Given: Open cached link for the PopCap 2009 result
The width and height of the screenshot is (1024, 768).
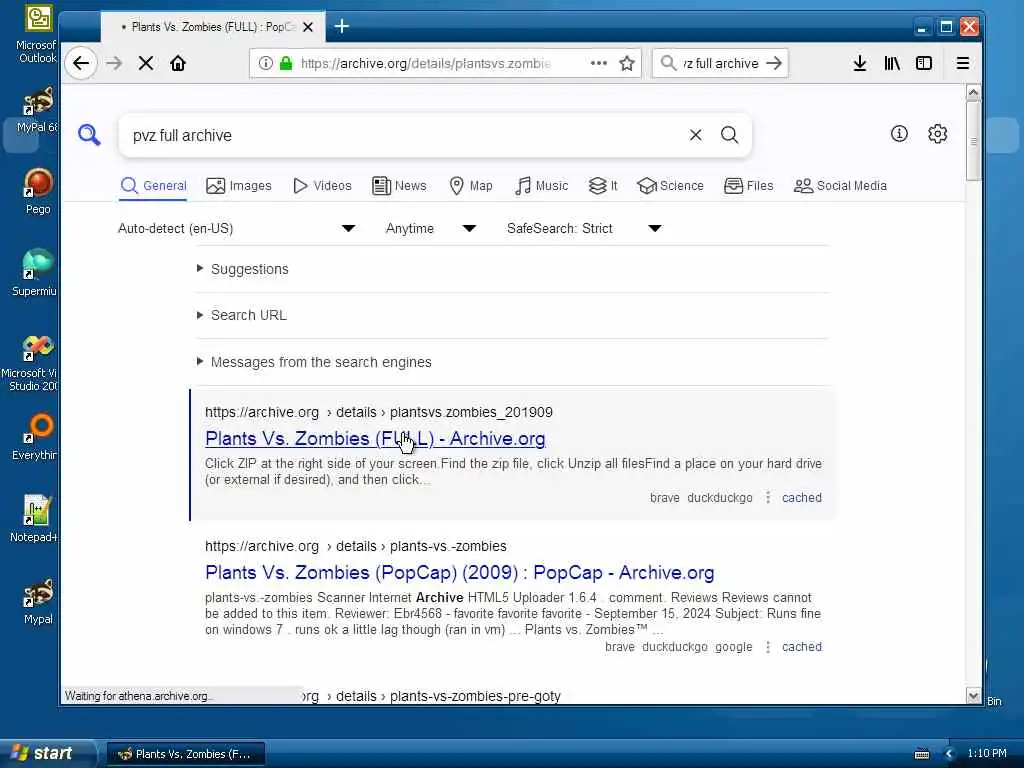Looking at the screenshot, I should pos(802,647).
